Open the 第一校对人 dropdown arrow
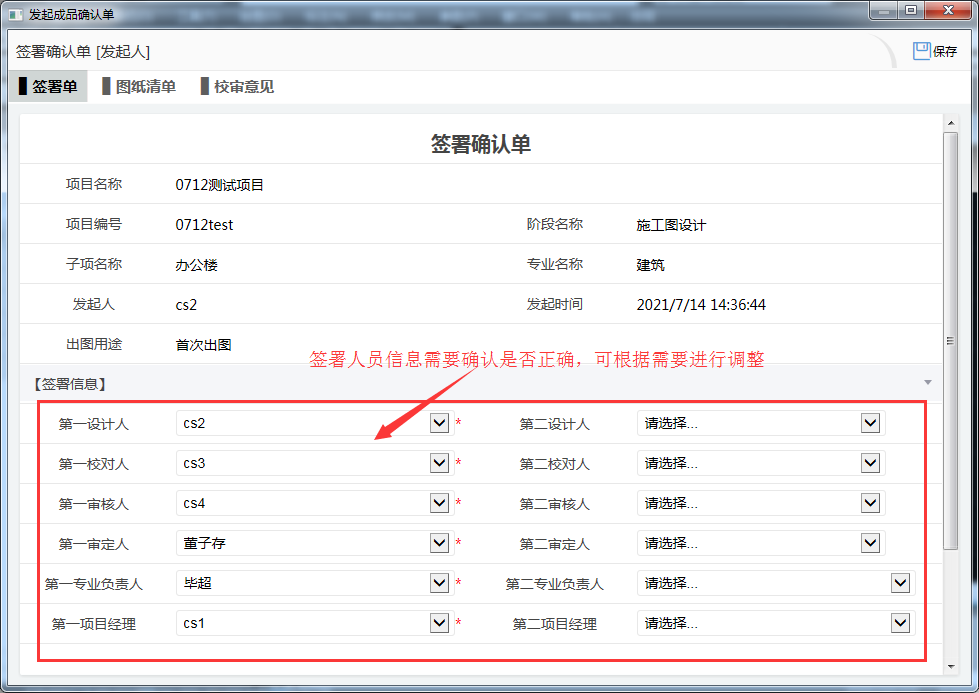This screenshot has height=693, width=979. [439, 463]
